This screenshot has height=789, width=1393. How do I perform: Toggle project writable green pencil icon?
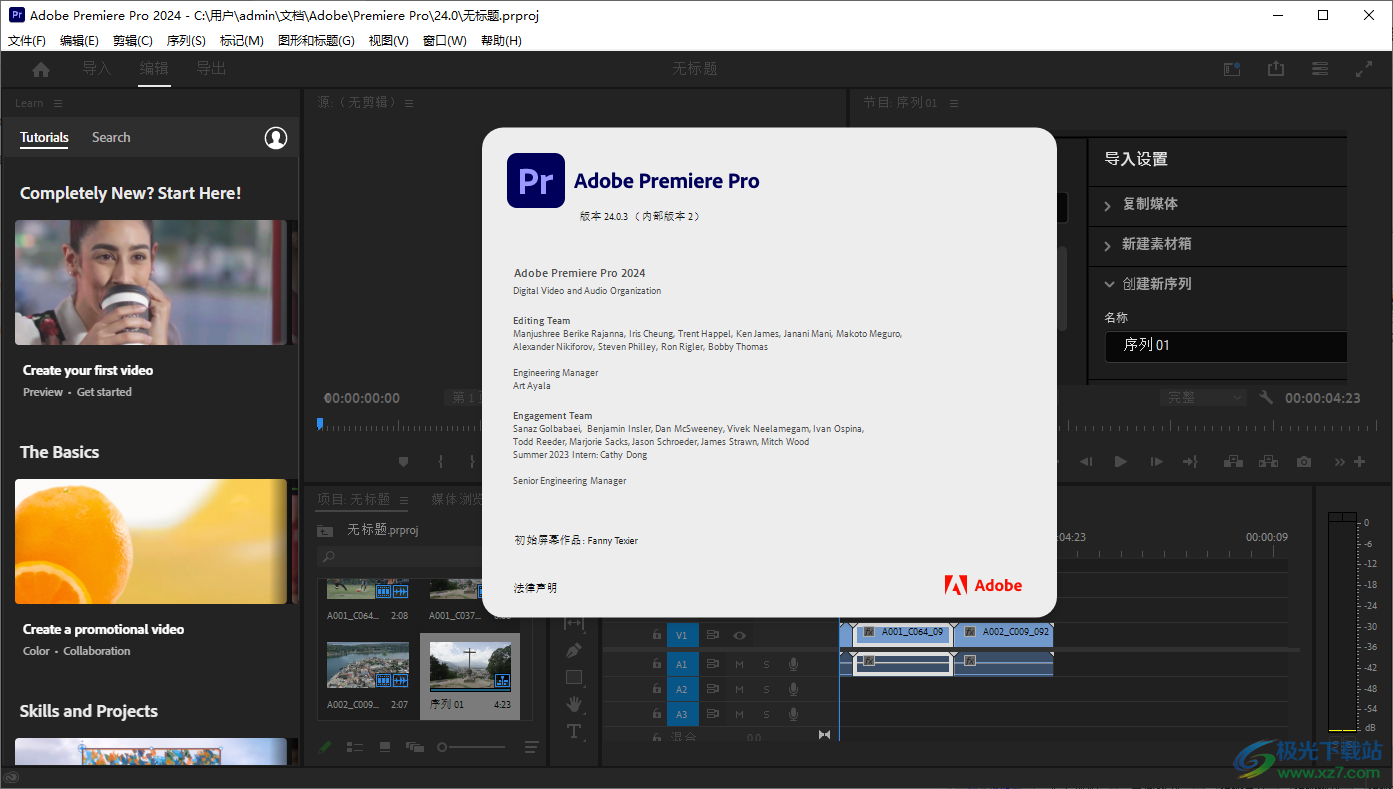pos(325,747)
